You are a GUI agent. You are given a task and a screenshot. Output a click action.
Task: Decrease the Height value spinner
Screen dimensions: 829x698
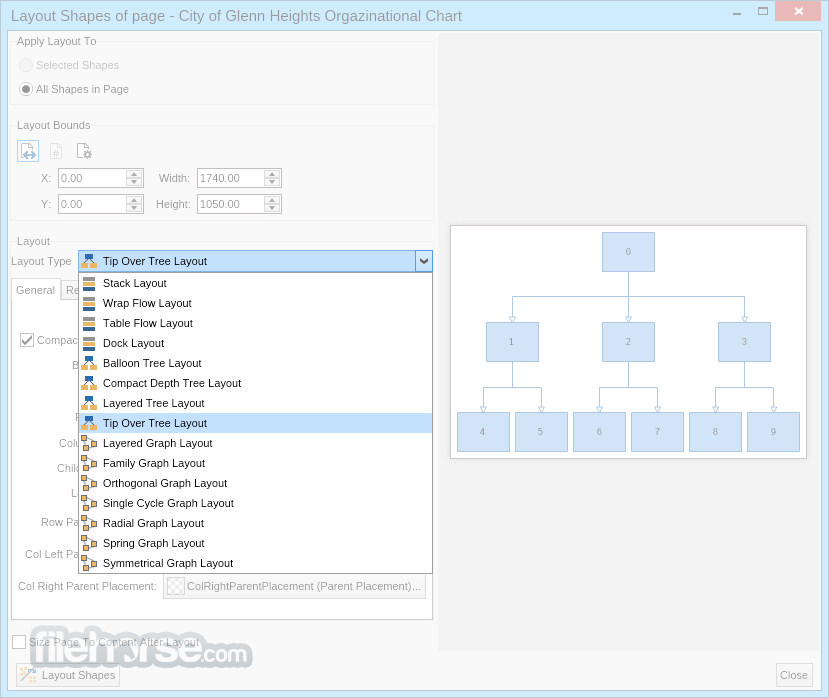272,208
